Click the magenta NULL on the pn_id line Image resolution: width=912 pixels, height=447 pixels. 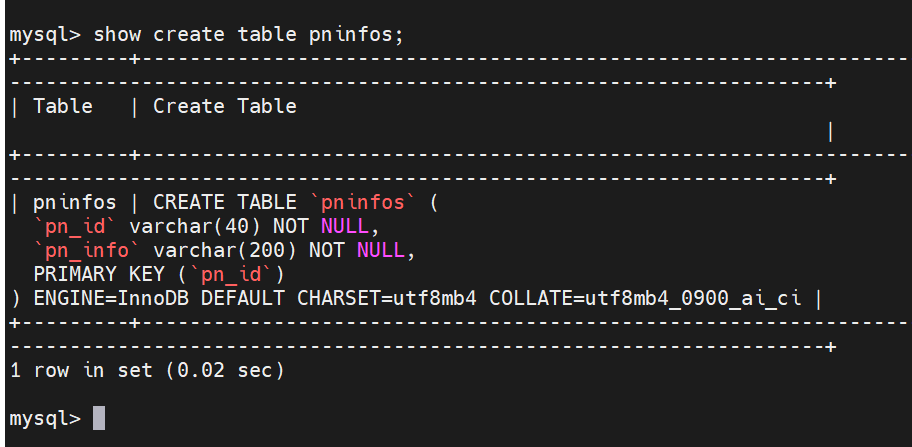point(344,226)
